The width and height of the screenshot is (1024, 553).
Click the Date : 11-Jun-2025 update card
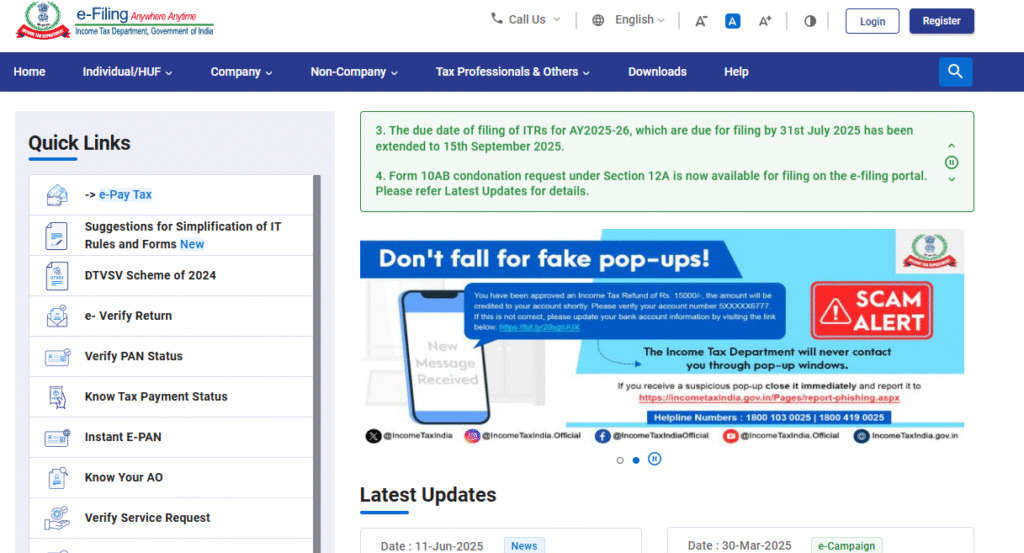pos(501,541)
